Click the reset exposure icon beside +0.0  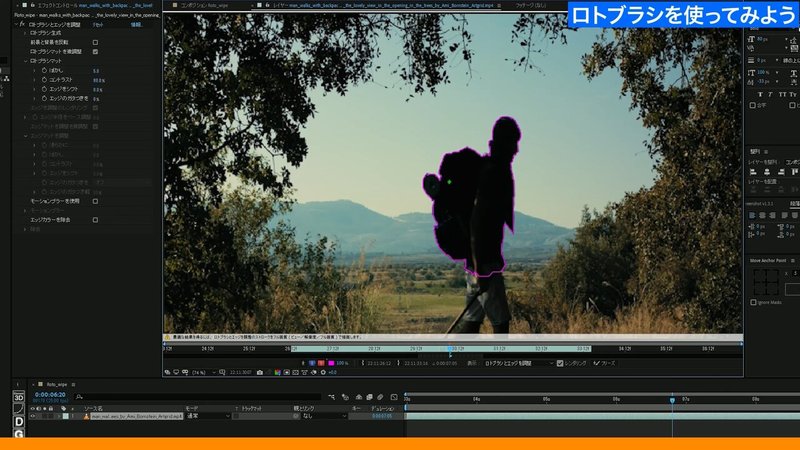coord(323,372)
